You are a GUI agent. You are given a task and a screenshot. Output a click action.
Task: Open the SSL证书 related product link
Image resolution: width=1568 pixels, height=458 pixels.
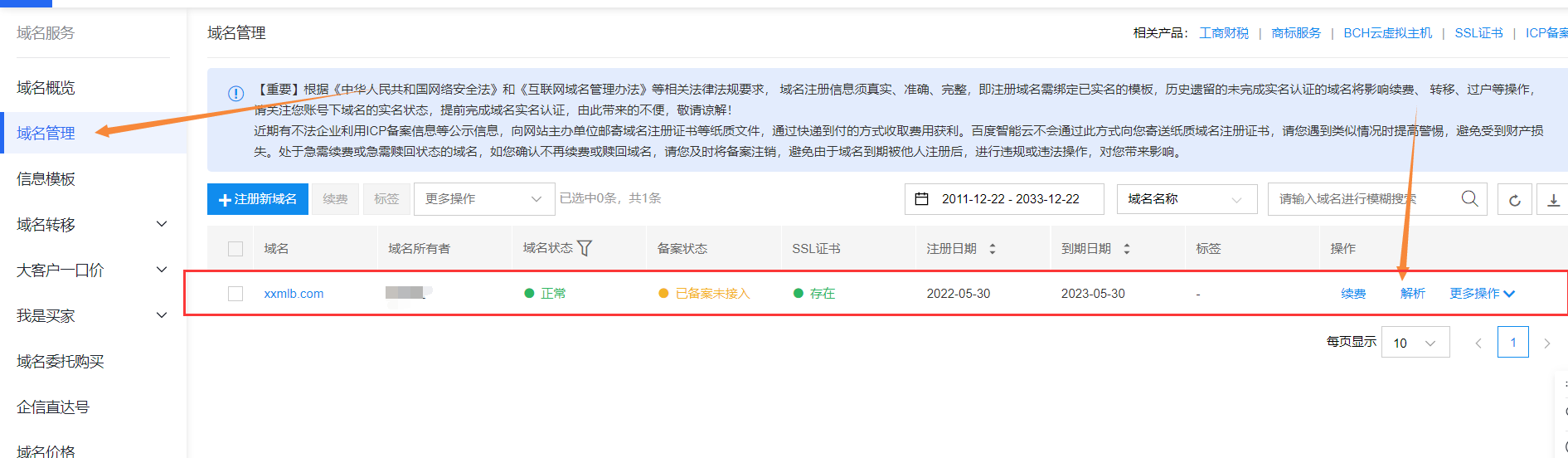click(x=1478, y=33)
